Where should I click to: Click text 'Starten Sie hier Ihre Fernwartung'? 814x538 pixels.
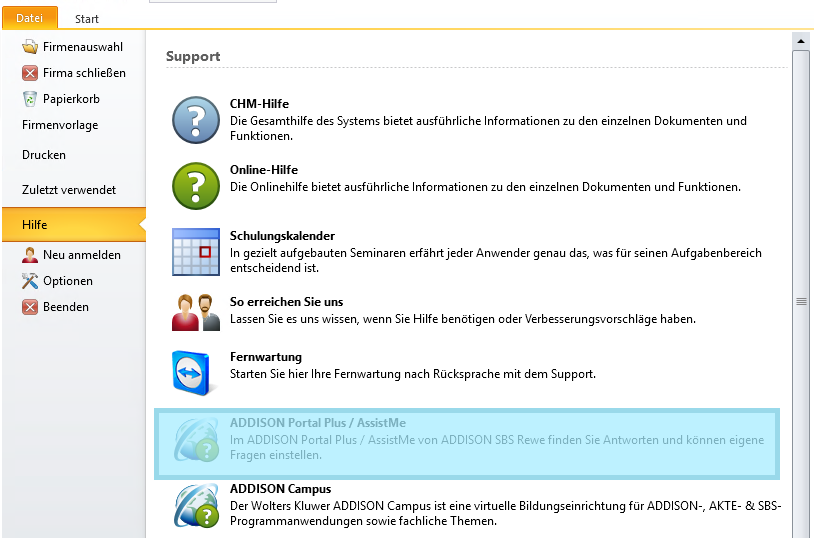[x=316, y=374]
